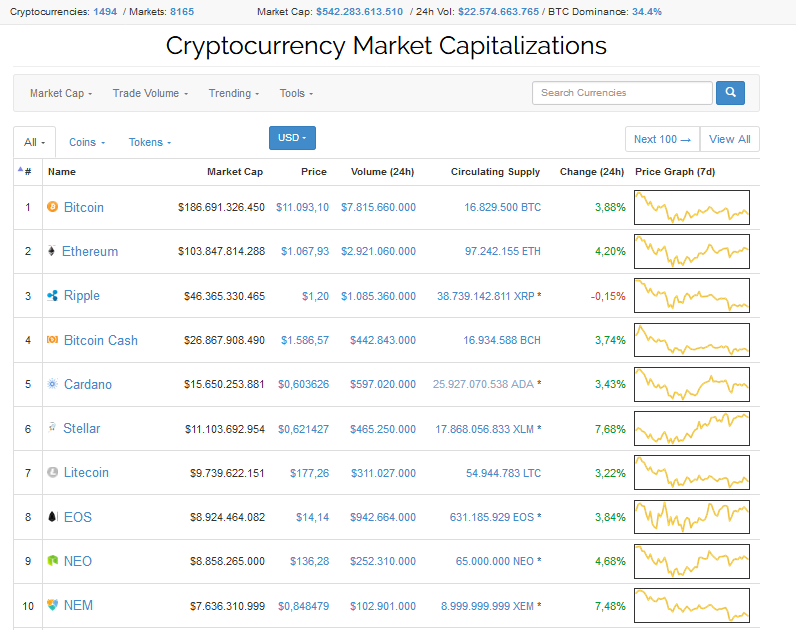Click Bitcoin Cash supply 16.934.588 BCH

pos(502,340)
